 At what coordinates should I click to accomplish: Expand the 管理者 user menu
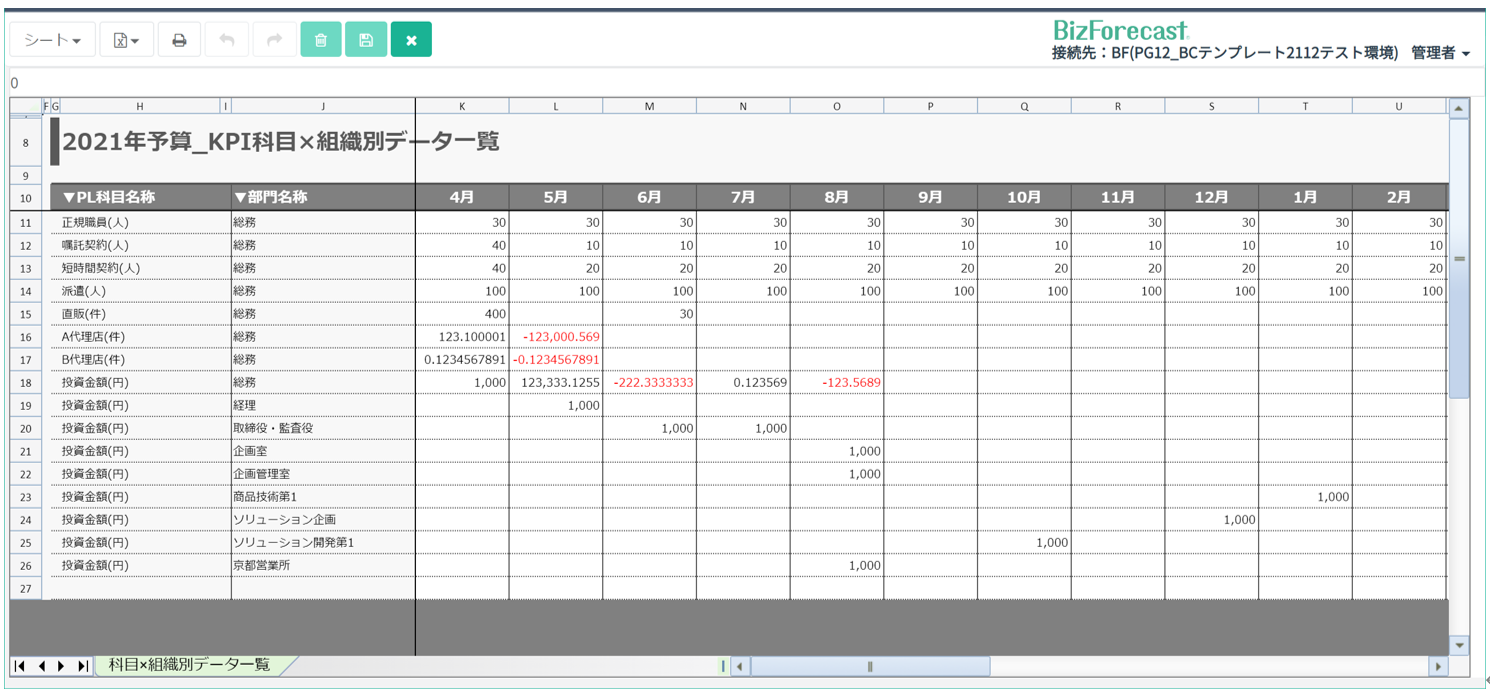[1440, 53]
